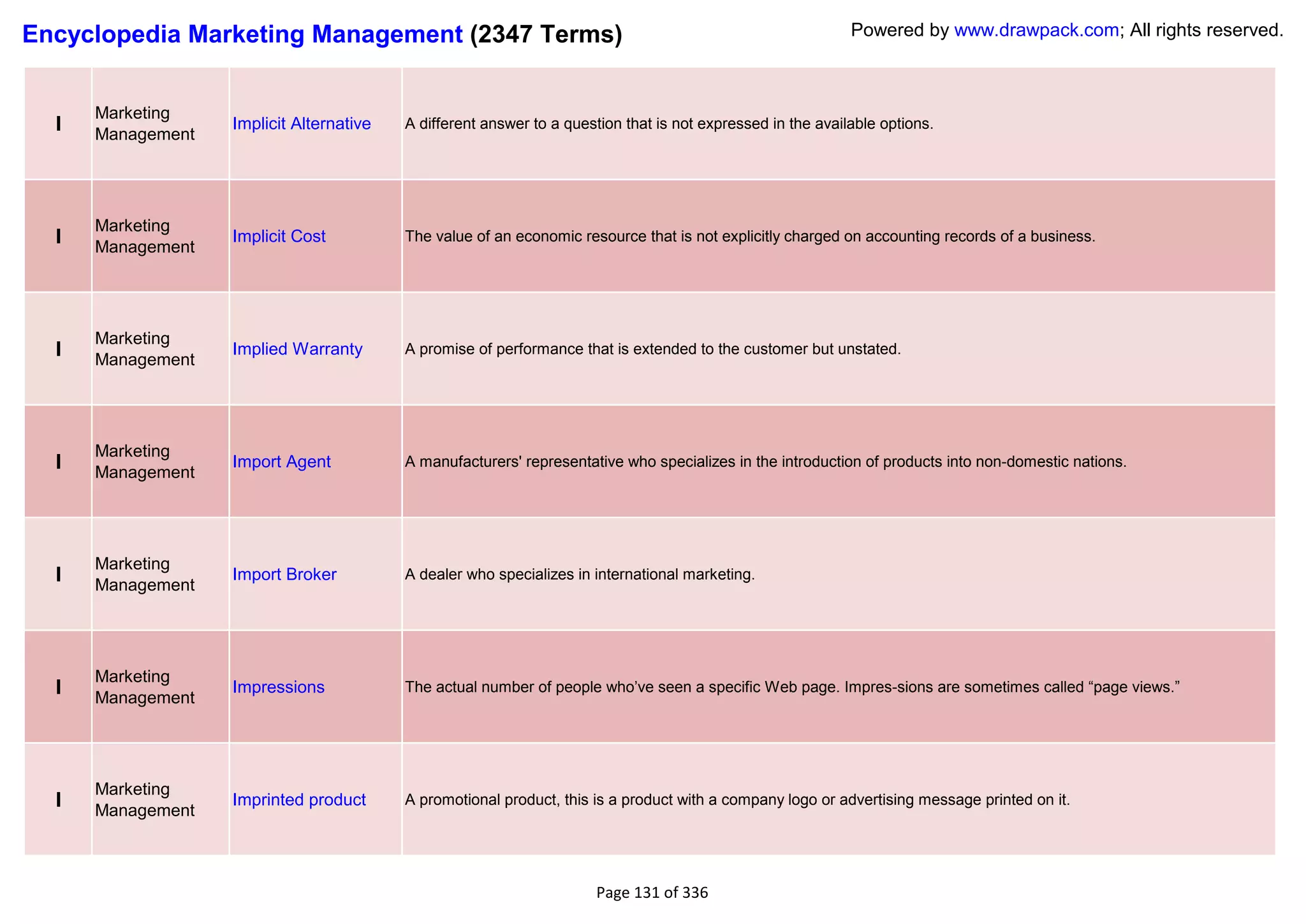Viewport: 1306px width, 924px height.
Task: Select the Impressions definition about page views
Action: coord(793,687)
